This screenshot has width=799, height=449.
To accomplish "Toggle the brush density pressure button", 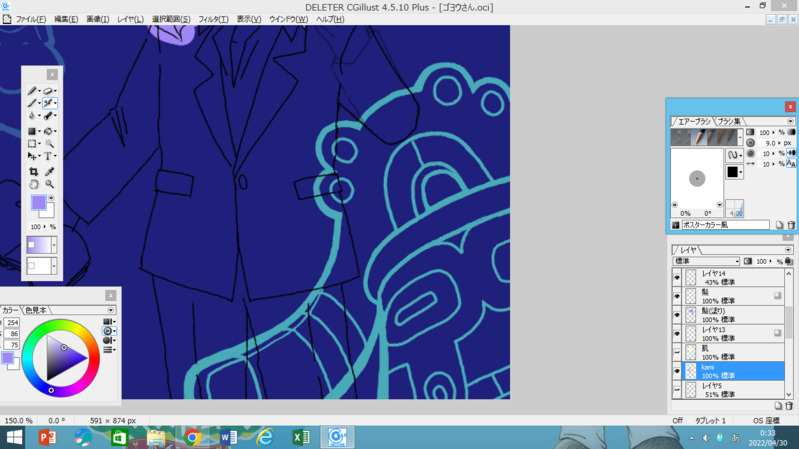I will (x=791, y=153).
